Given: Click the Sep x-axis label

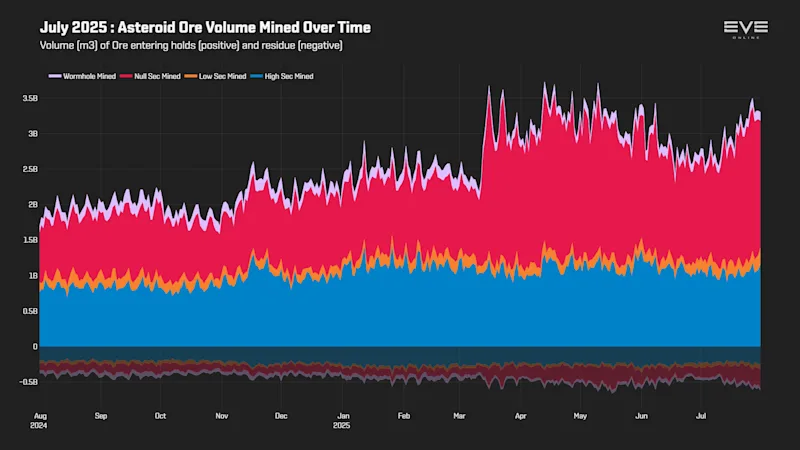Looking at the screenshot, I should [101, 416].
